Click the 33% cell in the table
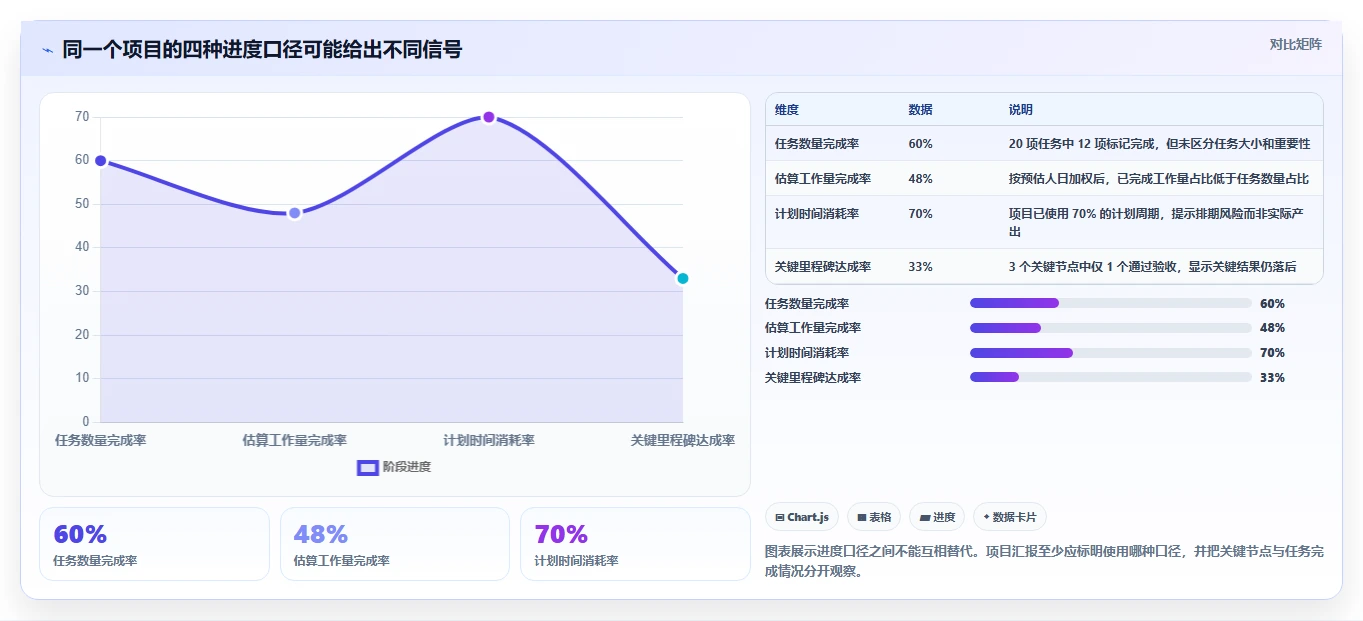The height and width of the screenshot is (621, 1363). (920, 267)
